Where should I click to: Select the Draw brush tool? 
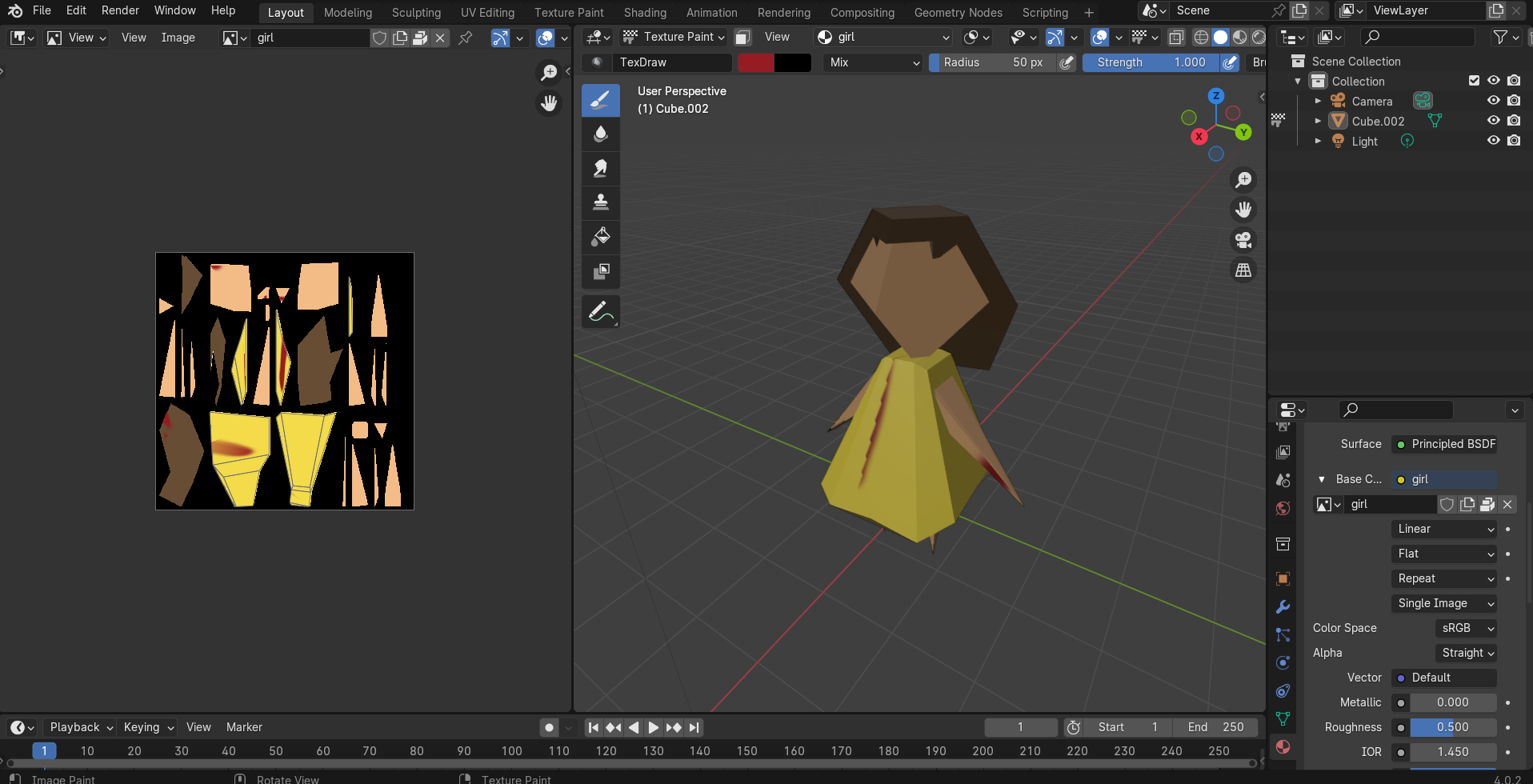pyautogui.click(x=601, y=100)
